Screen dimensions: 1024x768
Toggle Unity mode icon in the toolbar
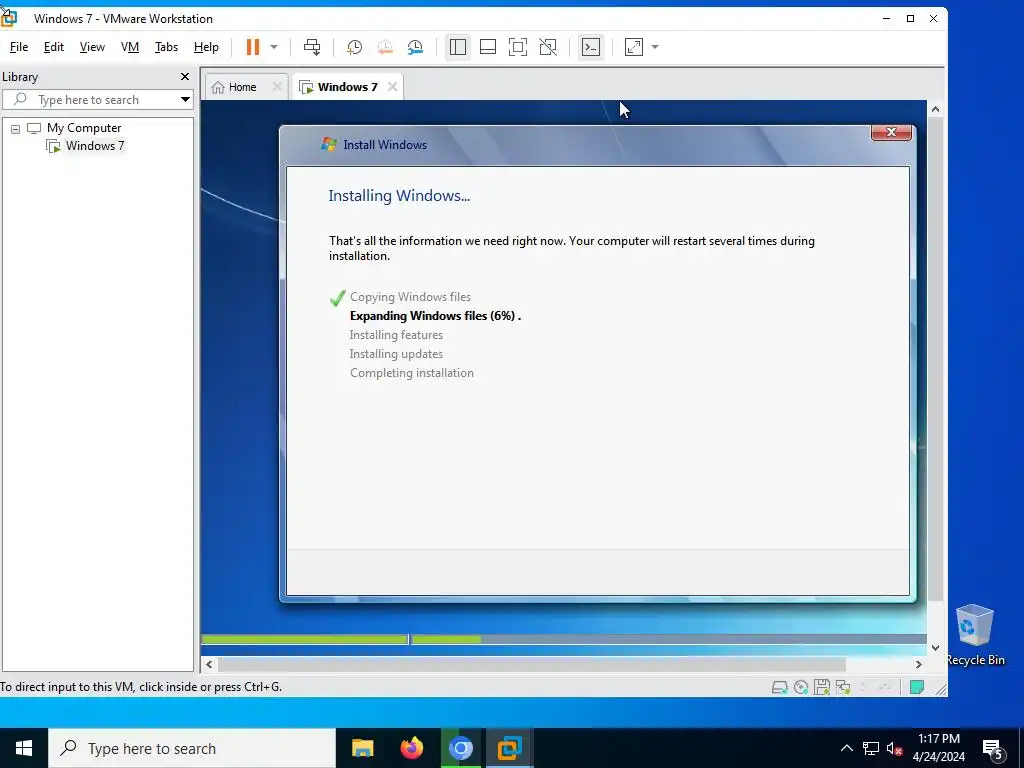point(548,47)
